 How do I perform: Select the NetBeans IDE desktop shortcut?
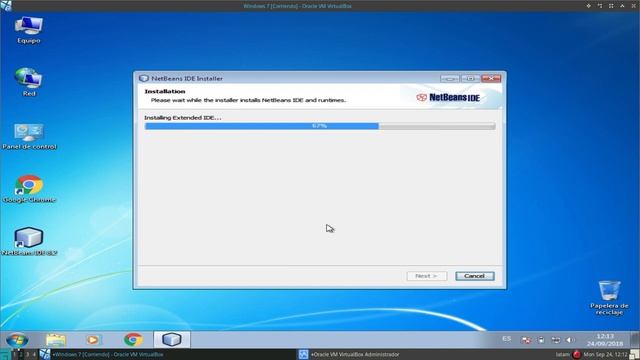pos(29,242)
